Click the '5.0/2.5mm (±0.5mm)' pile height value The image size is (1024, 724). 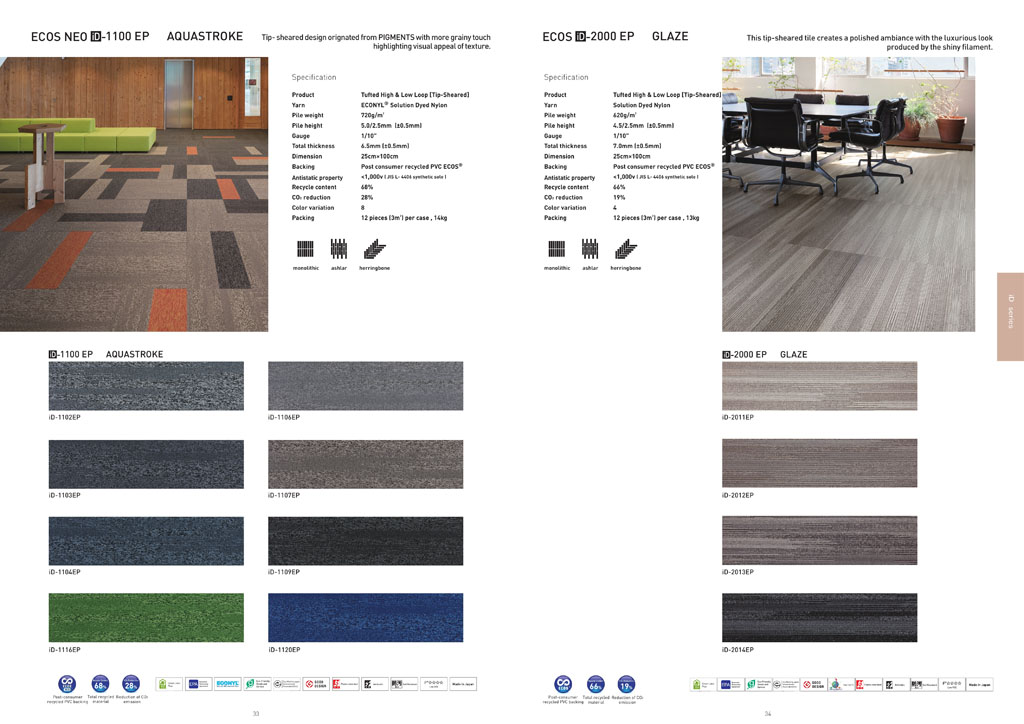[391, 125]
